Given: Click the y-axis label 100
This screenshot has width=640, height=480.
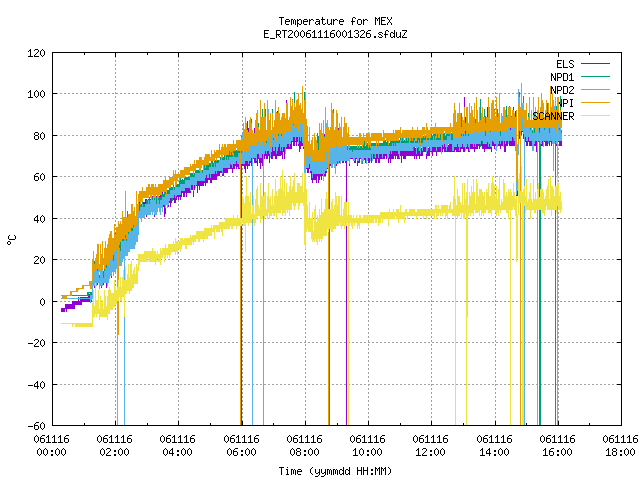Looking at the screenshot, I should pyautogui.click(x=36, y=94).
